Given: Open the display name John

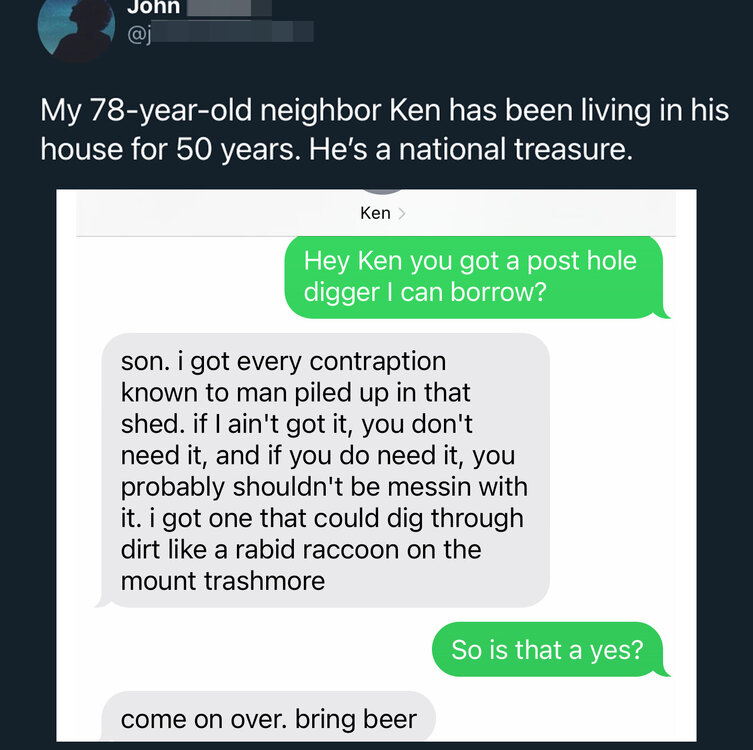Looking at the screenshot, I should (x=153, y=7).
